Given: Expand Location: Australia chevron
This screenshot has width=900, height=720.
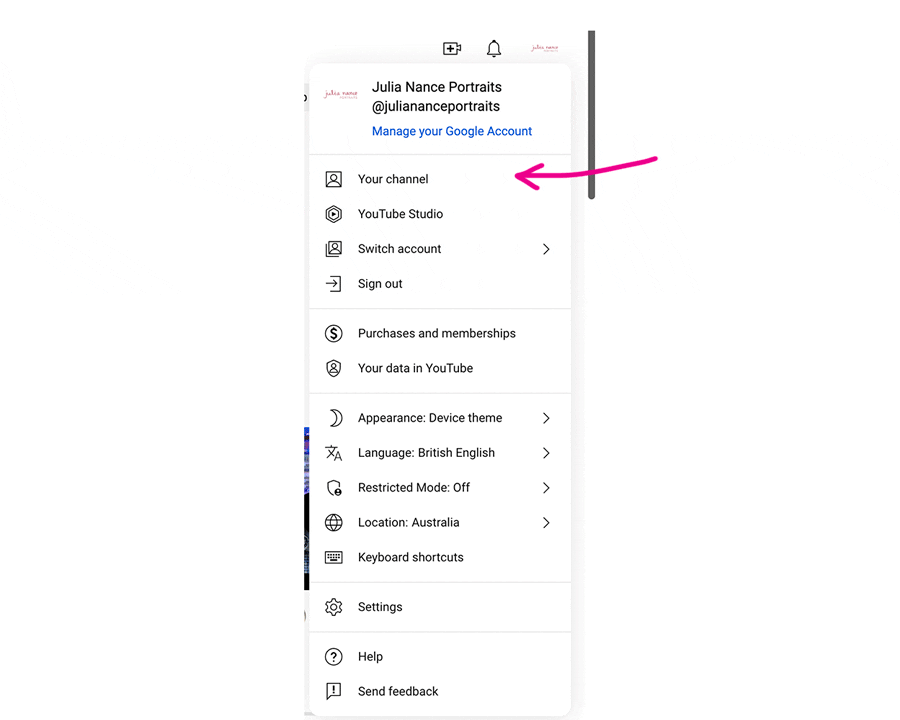Looking at the screenshot, I should coord(546,522).
